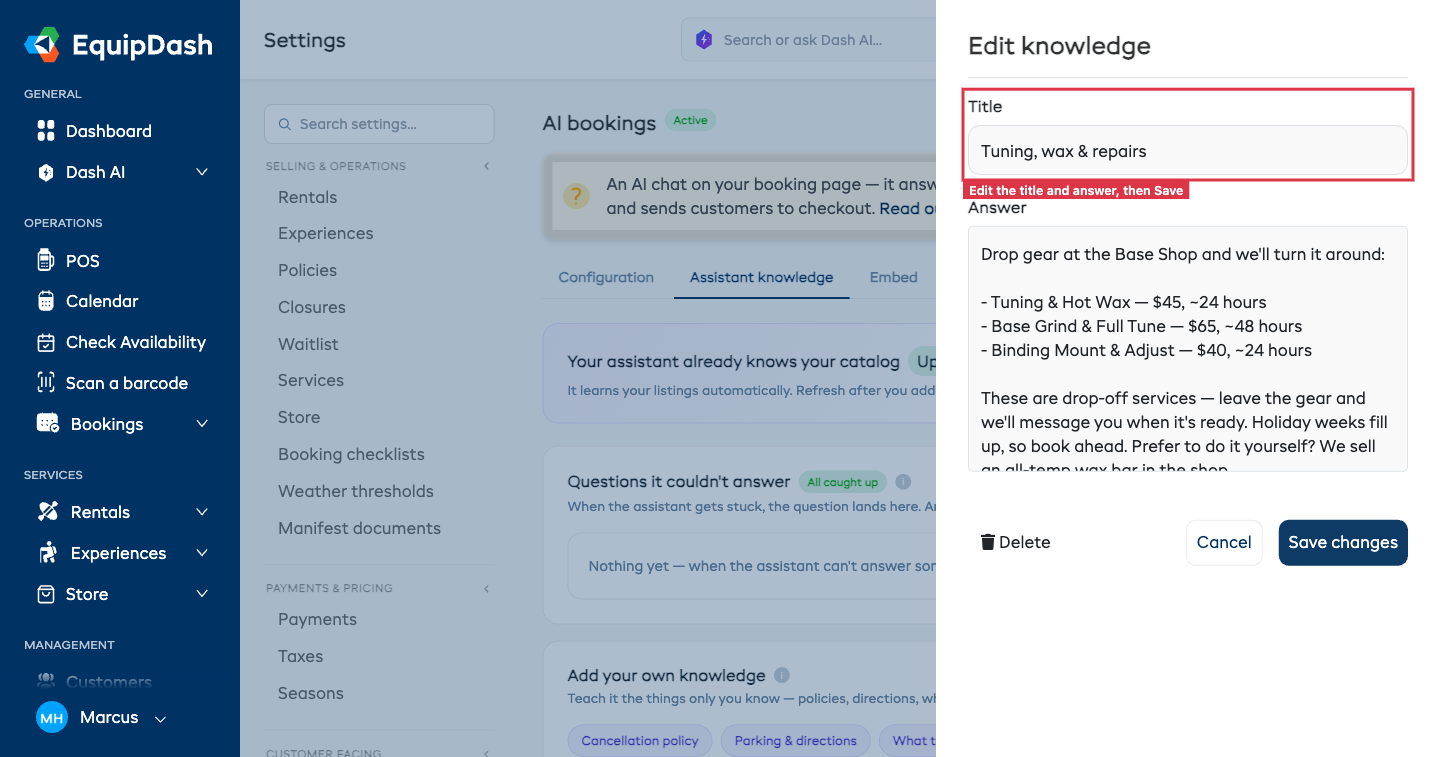Click the Search settings field
Viewport: 1440px width, 757px height.
coord(379,124)
